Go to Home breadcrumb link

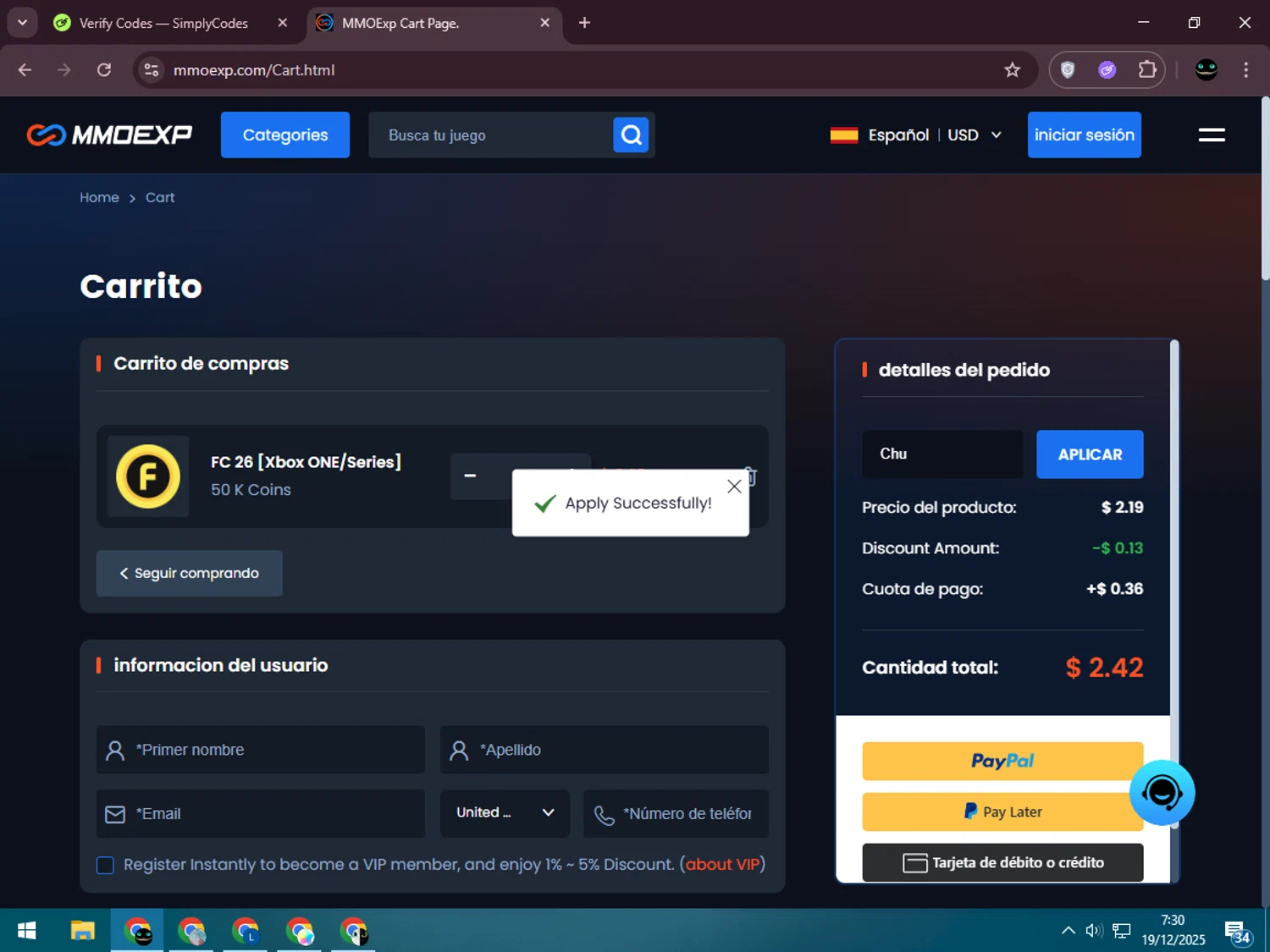[x=99, y=197]
